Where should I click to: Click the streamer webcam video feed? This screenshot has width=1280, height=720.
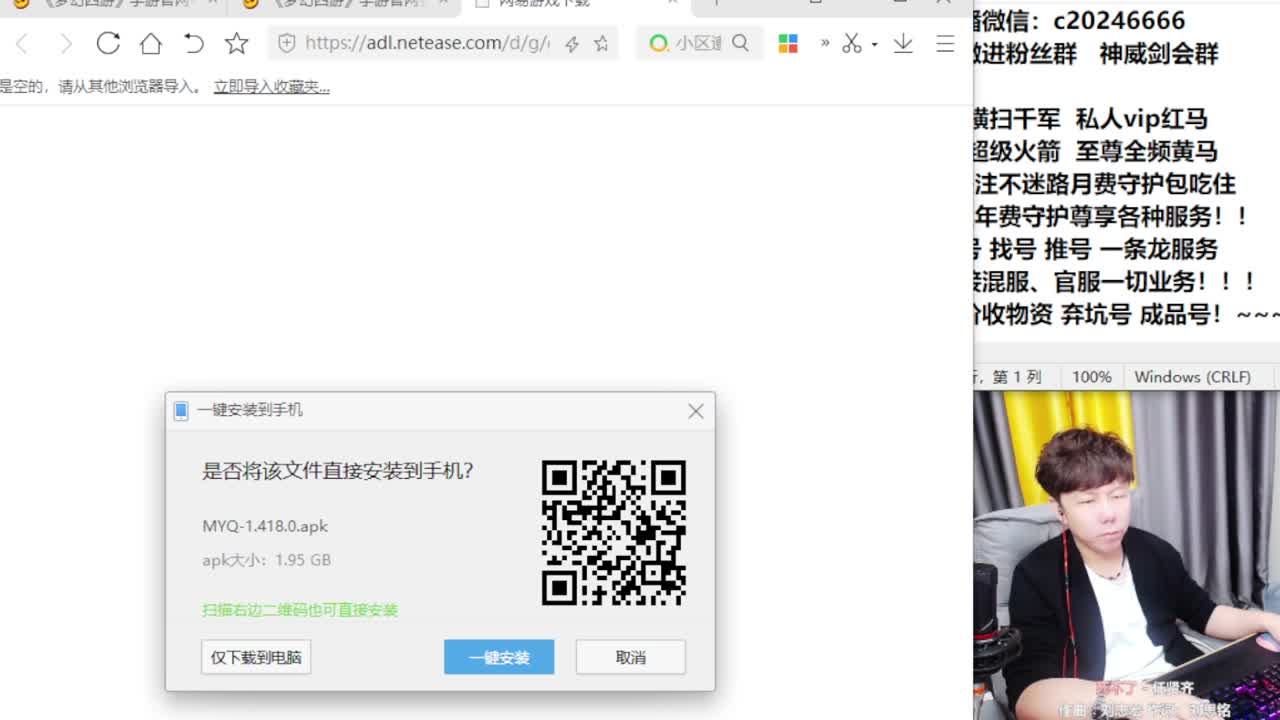tap(1127, 555)
